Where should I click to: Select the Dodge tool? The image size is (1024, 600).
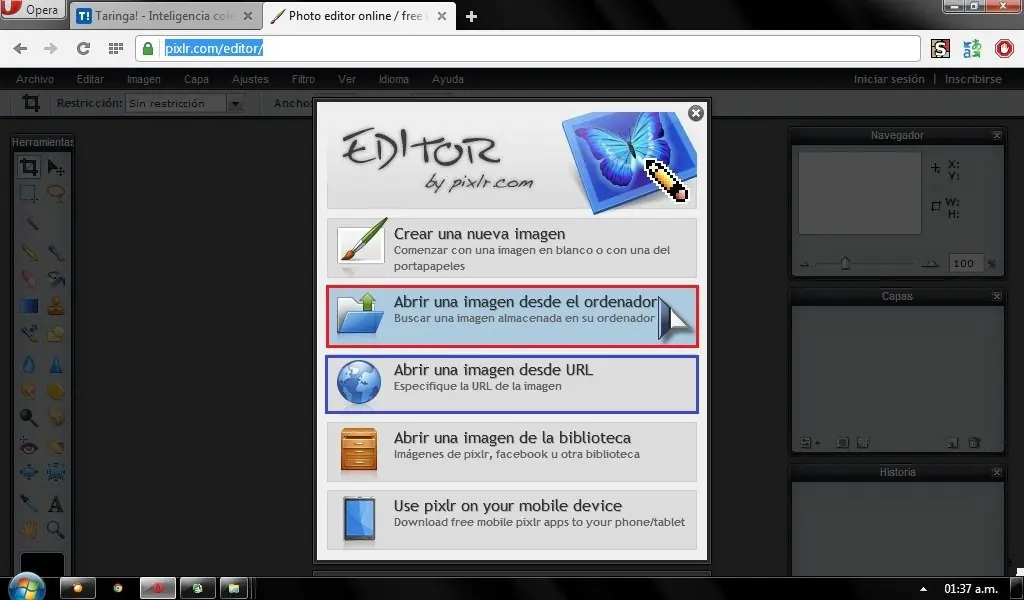click(x=29, y=417)
